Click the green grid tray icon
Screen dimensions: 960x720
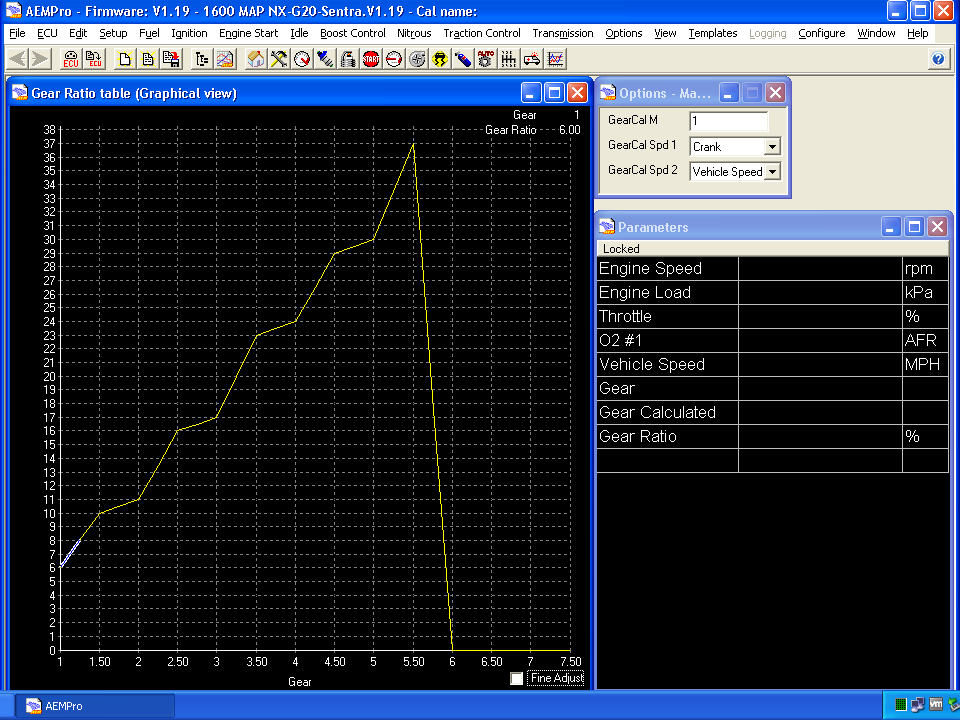(x=900, y=705)
